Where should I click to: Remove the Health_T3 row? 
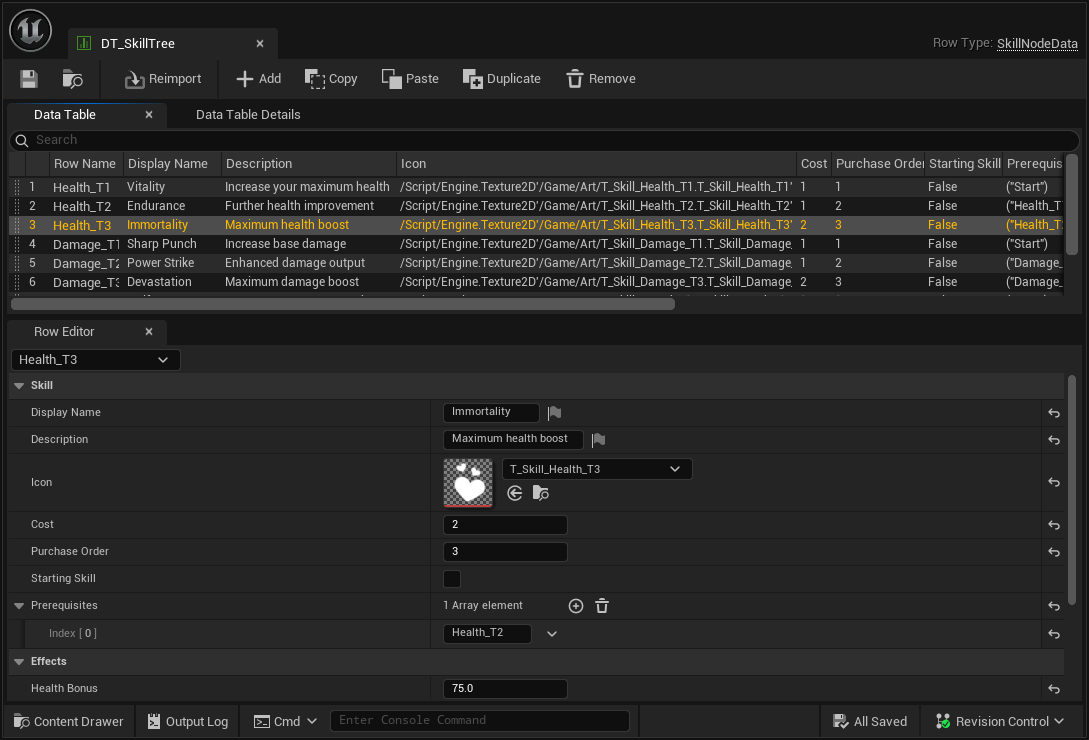point(600,78)
